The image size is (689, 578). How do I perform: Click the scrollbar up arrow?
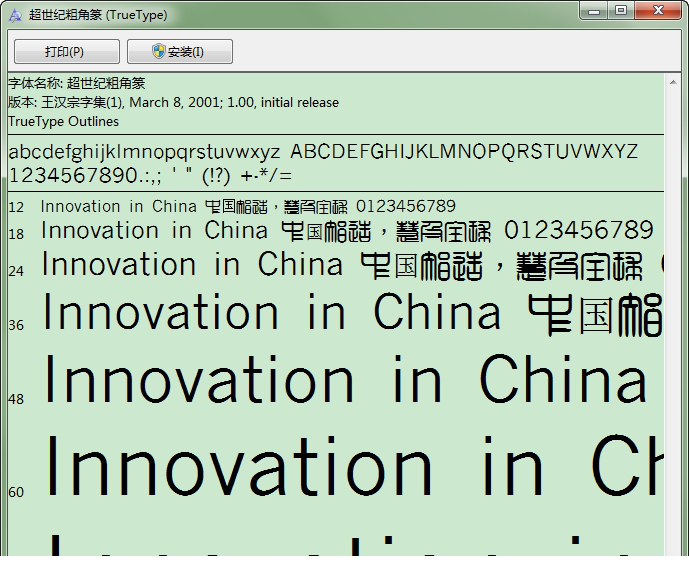point(673,82)
